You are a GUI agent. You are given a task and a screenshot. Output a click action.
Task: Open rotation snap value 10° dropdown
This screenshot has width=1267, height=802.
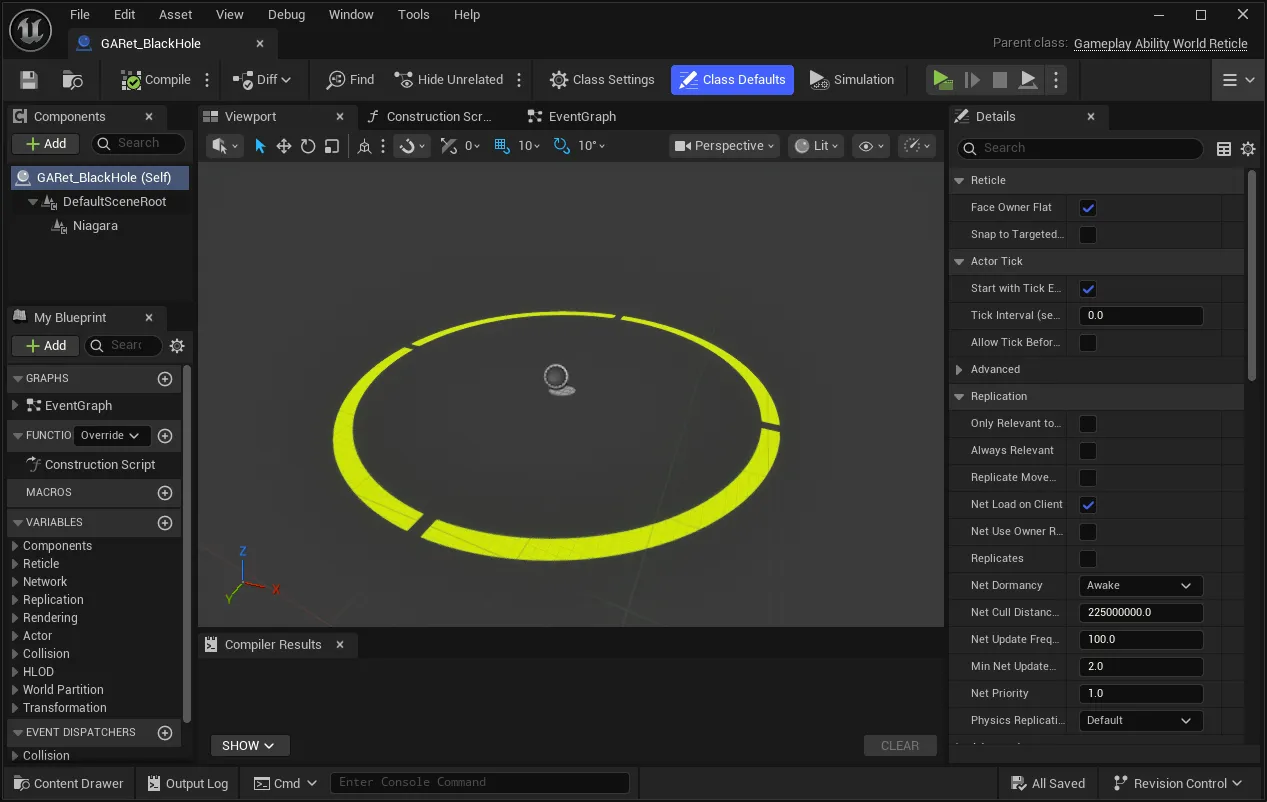[592, 146]
